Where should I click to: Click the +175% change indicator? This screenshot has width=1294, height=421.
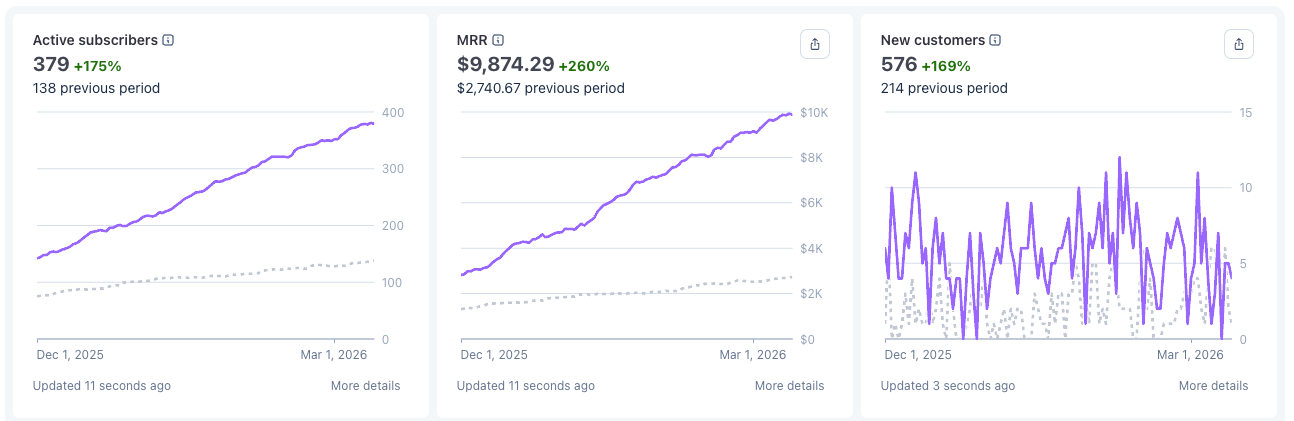point(98,66)
